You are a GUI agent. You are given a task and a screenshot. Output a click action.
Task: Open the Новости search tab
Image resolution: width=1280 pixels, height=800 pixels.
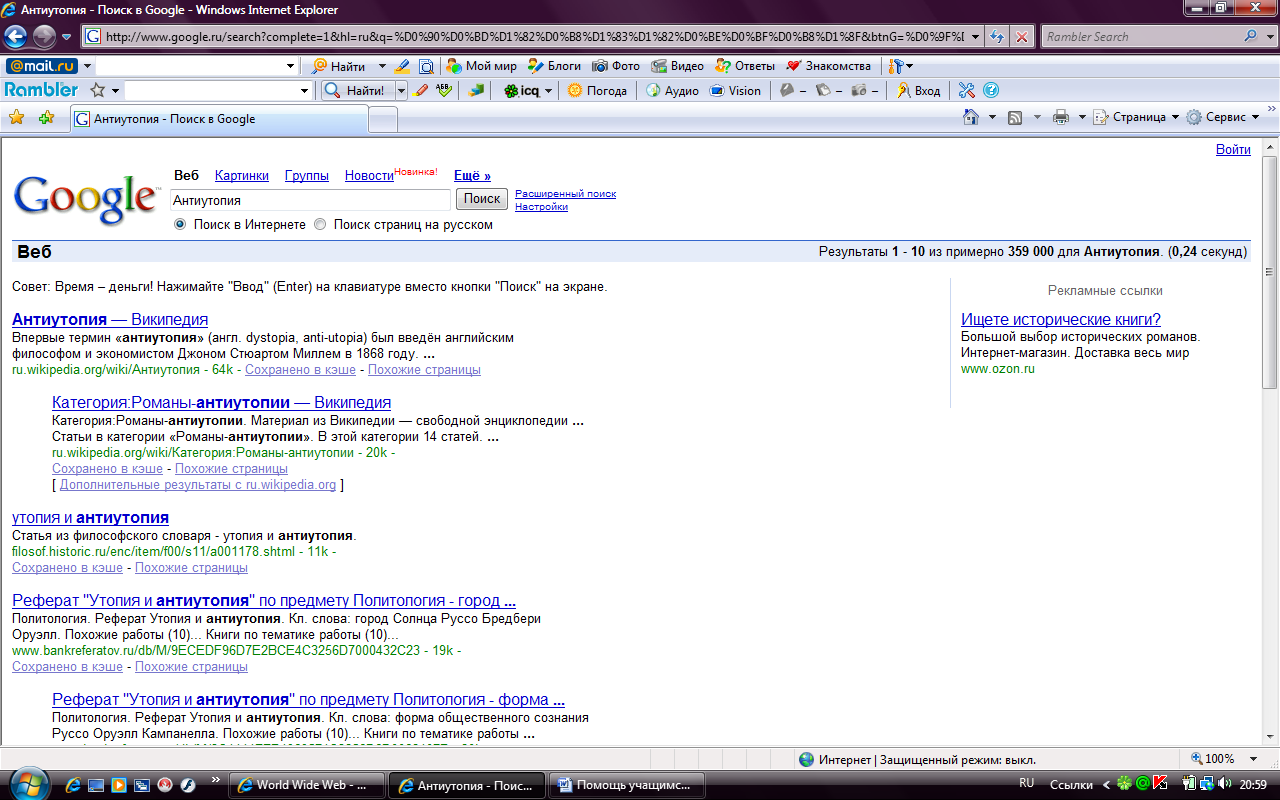(x=369, y=175)
